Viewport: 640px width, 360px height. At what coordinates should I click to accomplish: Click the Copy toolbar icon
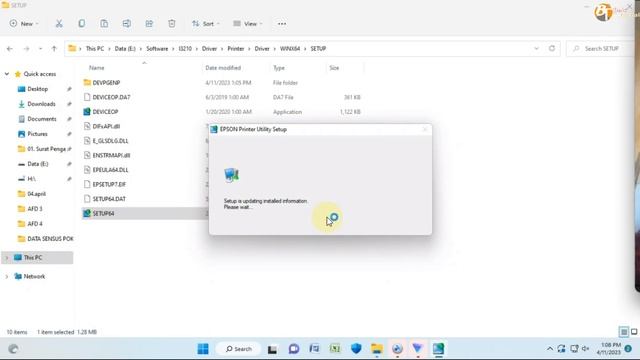point(82,24)
